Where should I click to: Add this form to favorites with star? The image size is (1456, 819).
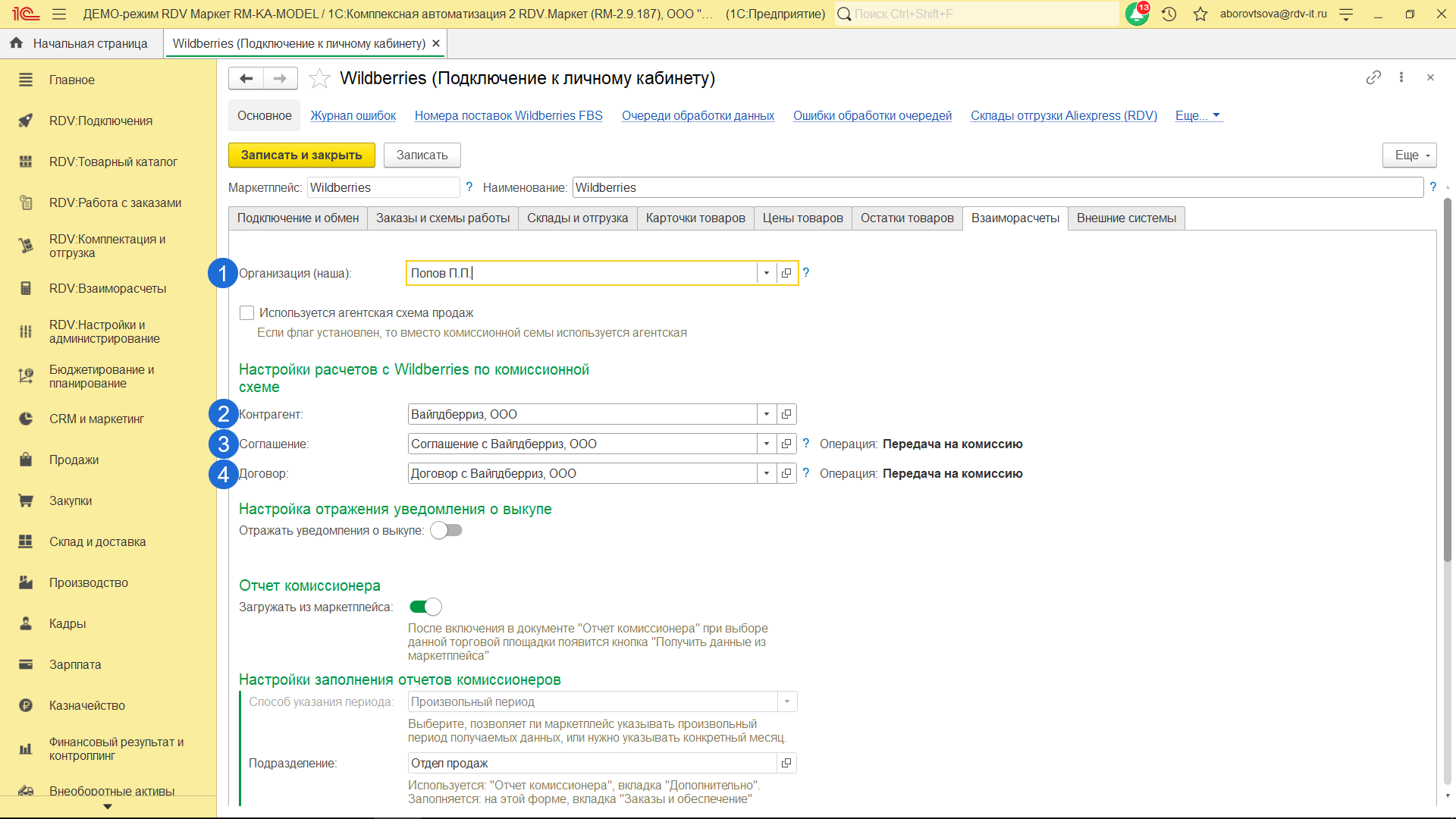pos(319,78)
